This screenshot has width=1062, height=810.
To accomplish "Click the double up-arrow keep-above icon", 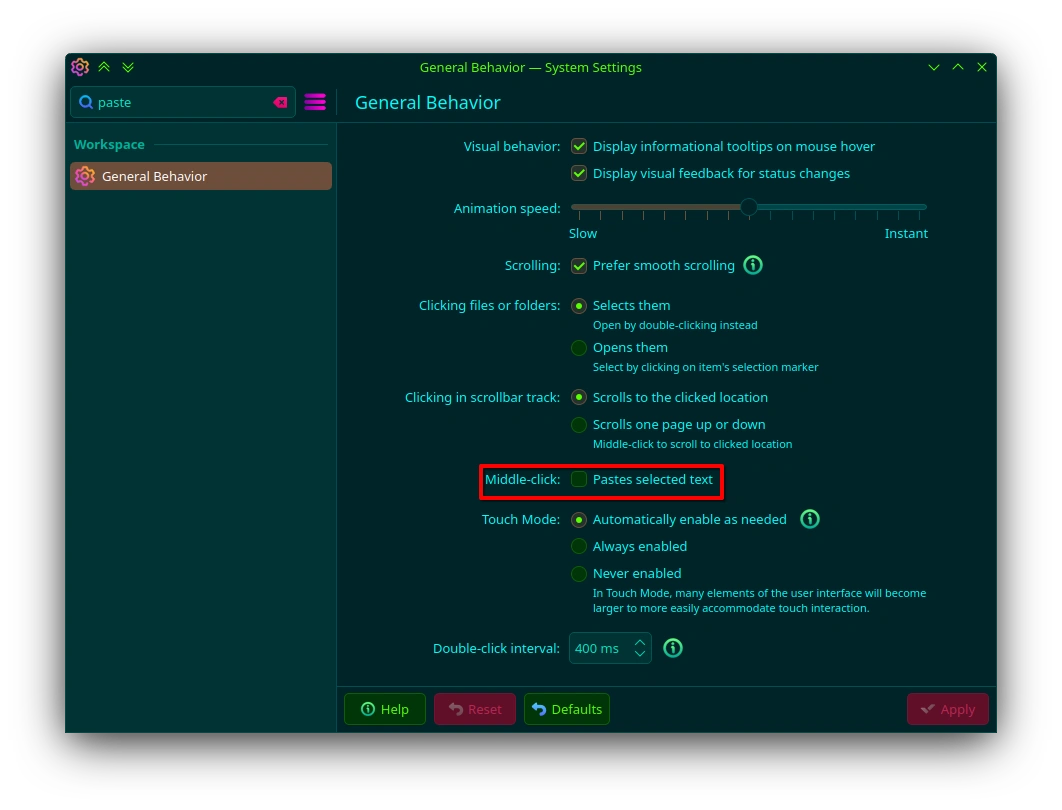I will coord(104,67).
